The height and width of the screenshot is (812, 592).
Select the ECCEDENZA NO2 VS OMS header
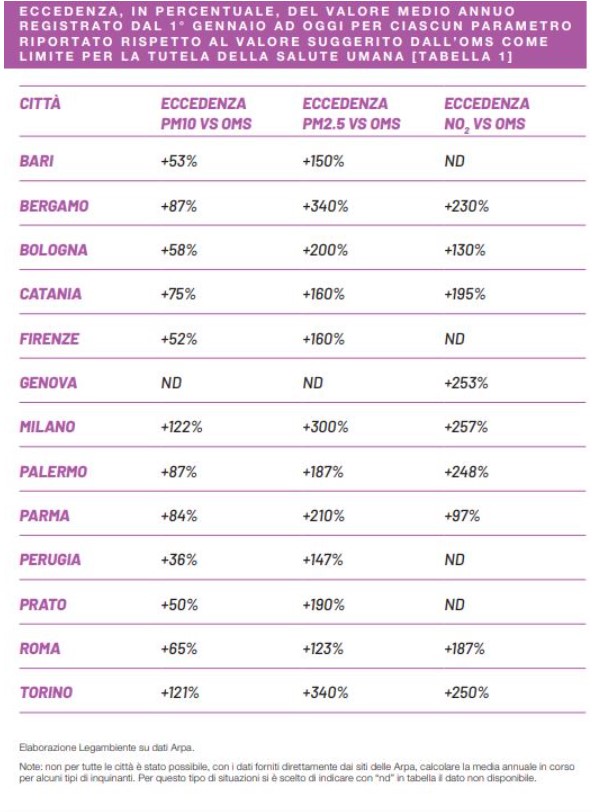(486, 114)
